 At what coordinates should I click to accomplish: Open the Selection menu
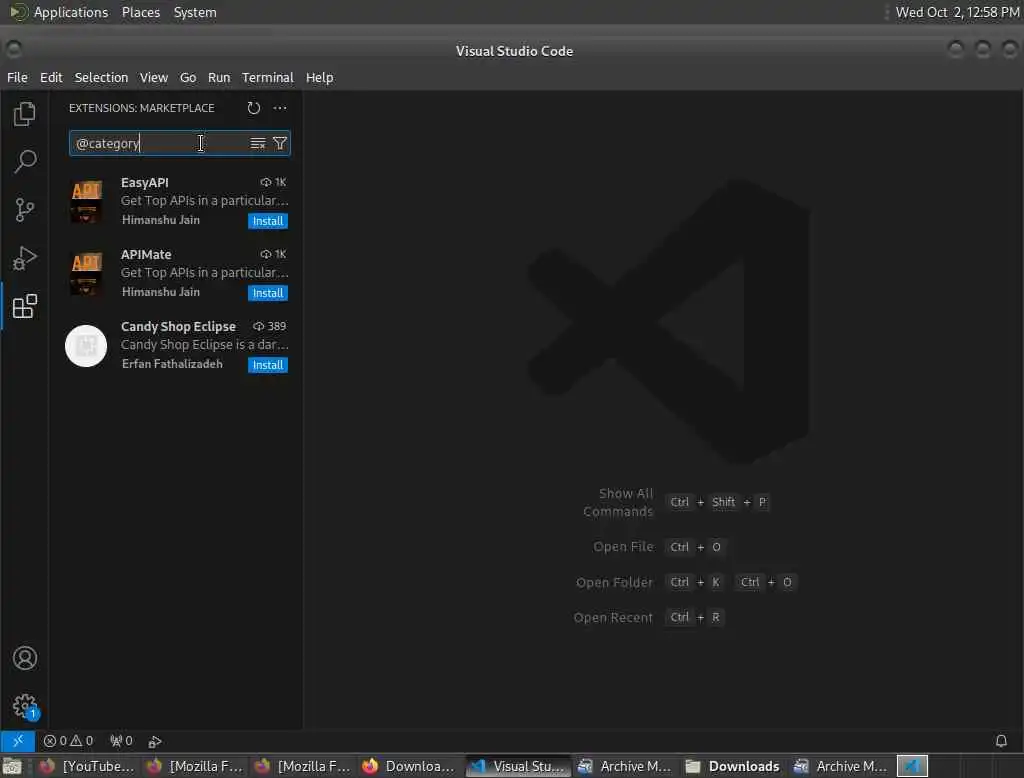click(101, 77)
